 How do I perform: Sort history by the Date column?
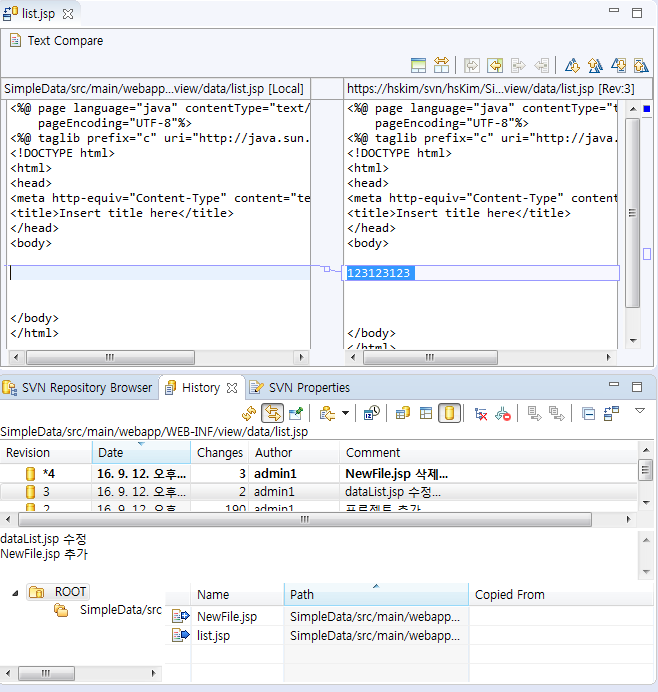pyautogui.click(x=141, y=452)
